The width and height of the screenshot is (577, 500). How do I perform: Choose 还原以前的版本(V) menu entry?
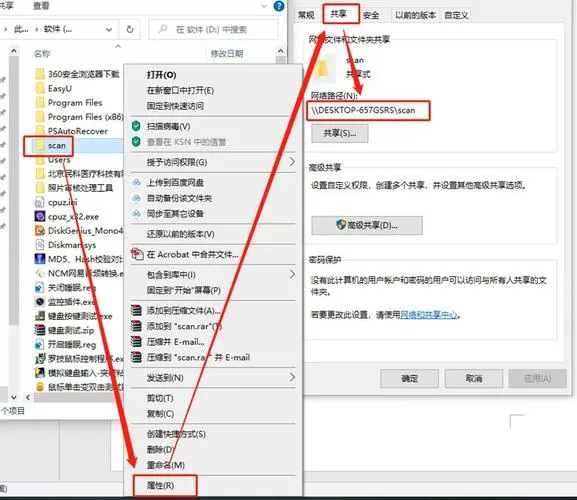click(x=180, y=234)
